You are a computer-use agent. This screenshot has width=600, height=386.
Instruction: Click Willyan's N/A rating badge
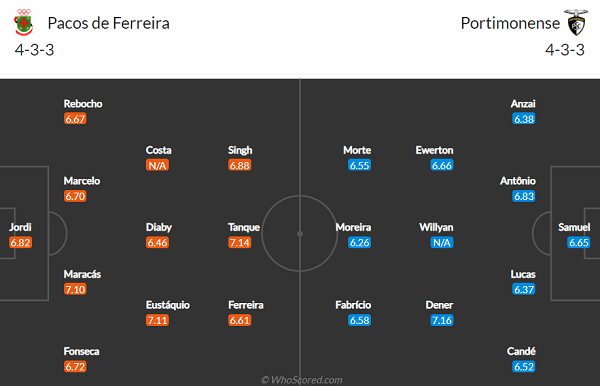pos(442,243)
